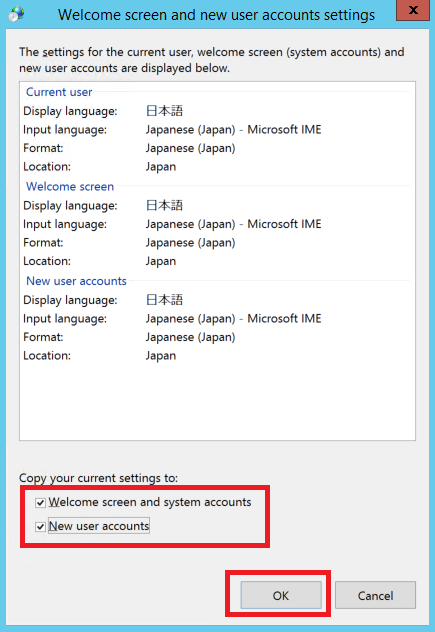
Task: Click Current user's Location value Japan
Action: [x=161, y=167]
